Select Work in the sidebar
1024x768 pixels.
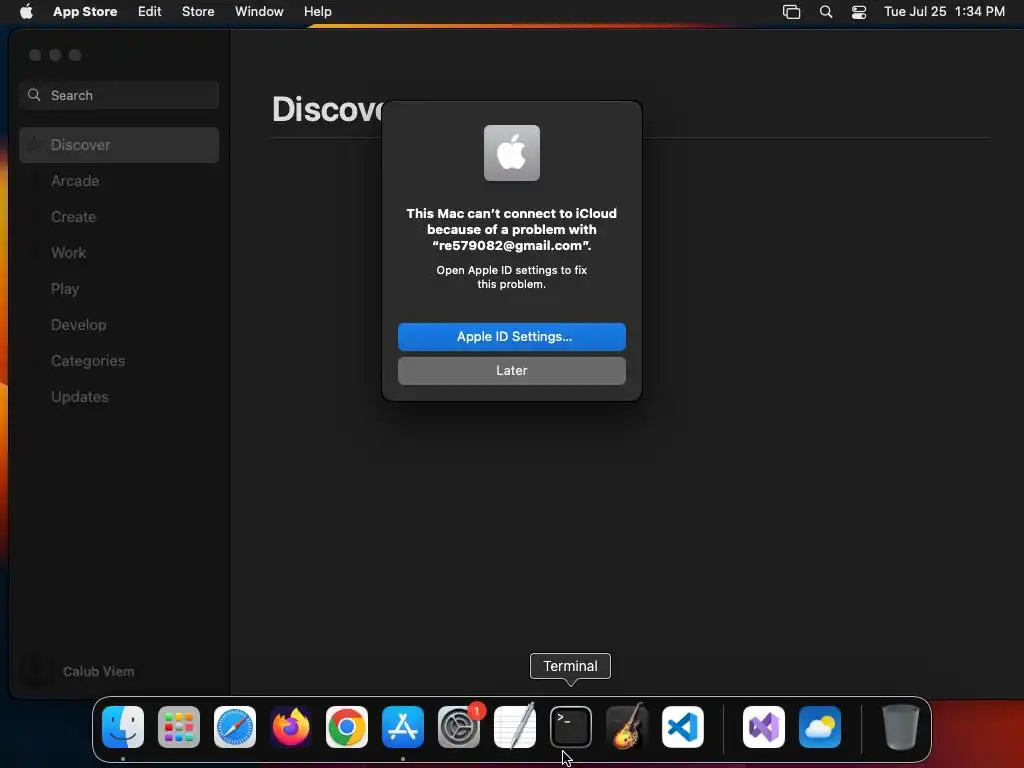[119, 253]
